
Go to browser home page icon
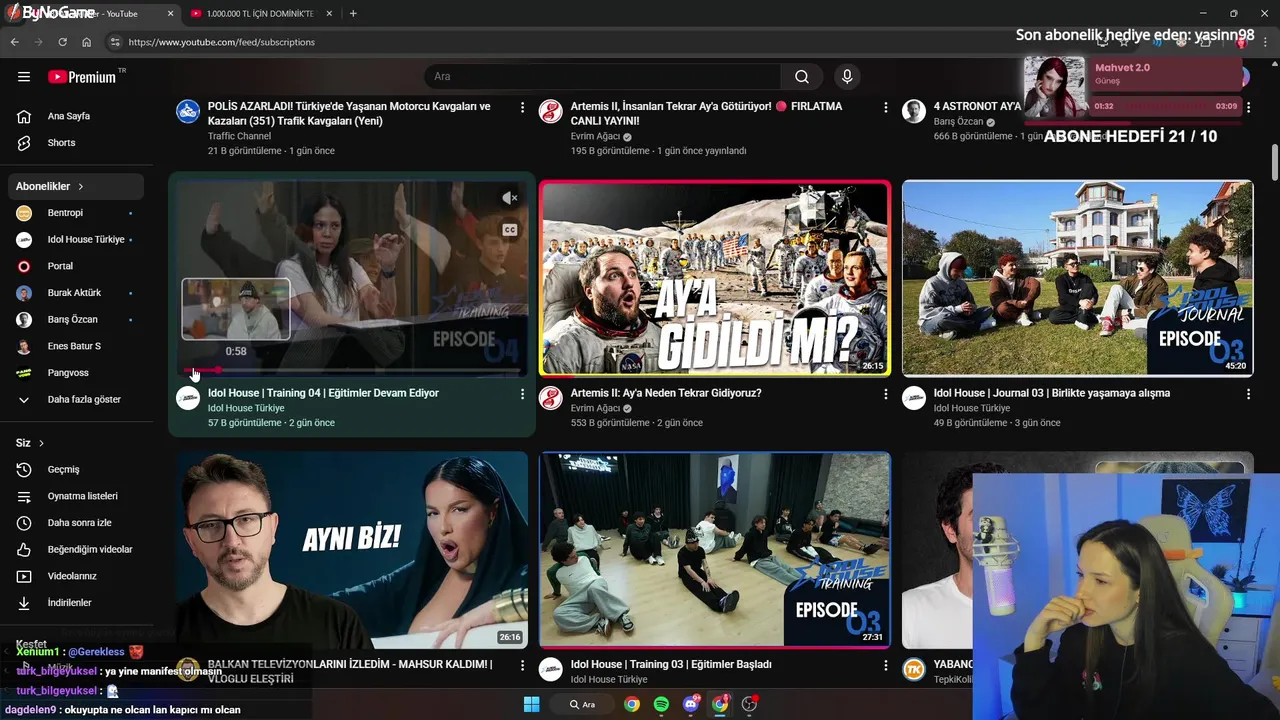coord(87,42)
